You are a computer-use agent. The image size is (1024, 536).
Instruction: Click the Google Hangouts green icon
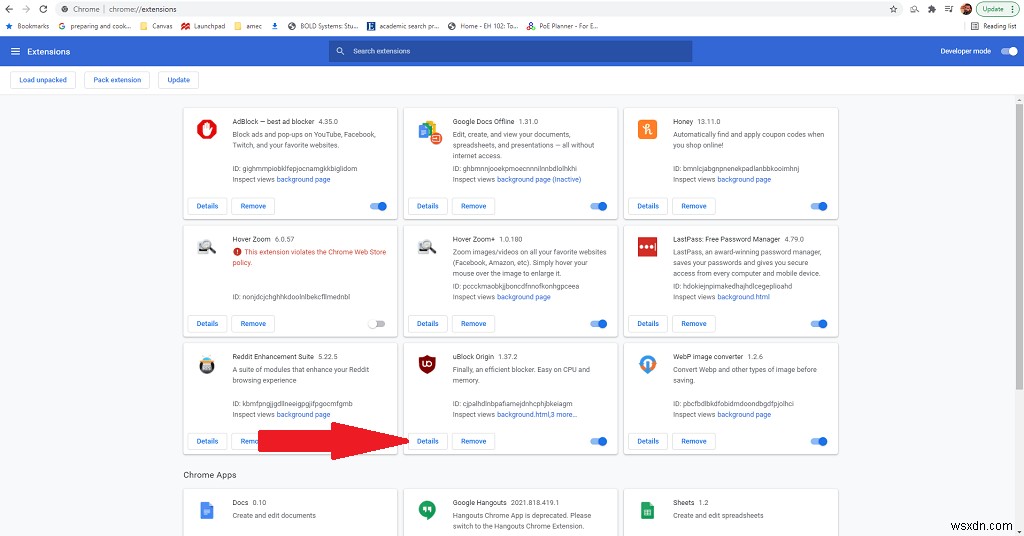(x=427, y=510)
